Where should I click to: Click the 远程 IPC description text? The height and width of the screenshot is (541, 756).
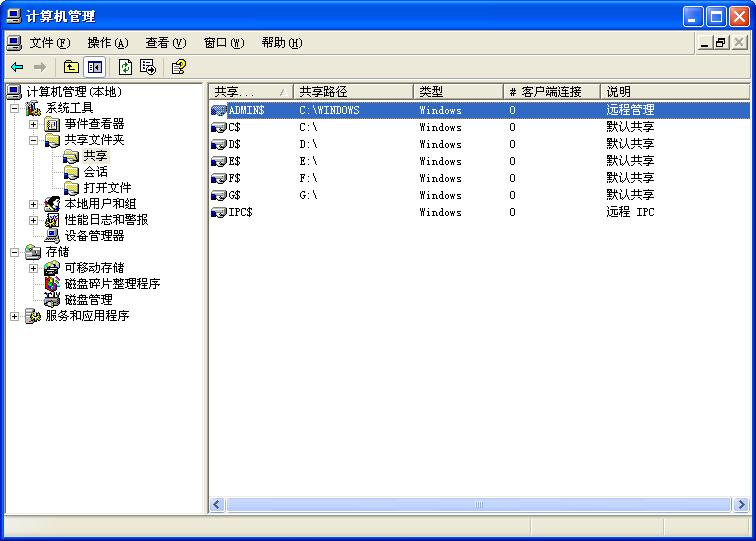[x=630, y=212]
